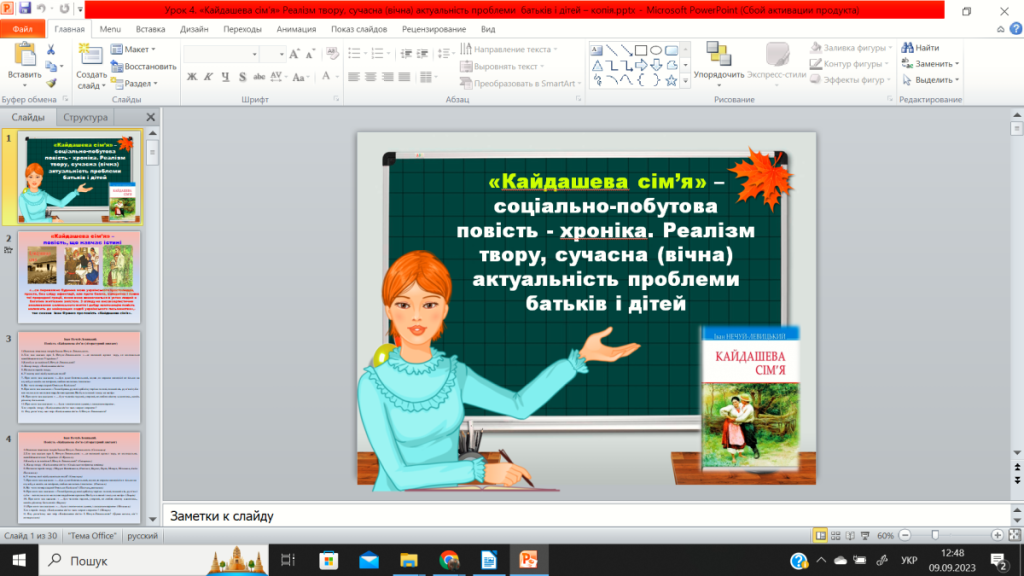Switch to Slide Sorter view in status bar
The height and width of the screenshot is (576, 1024).
836,535
